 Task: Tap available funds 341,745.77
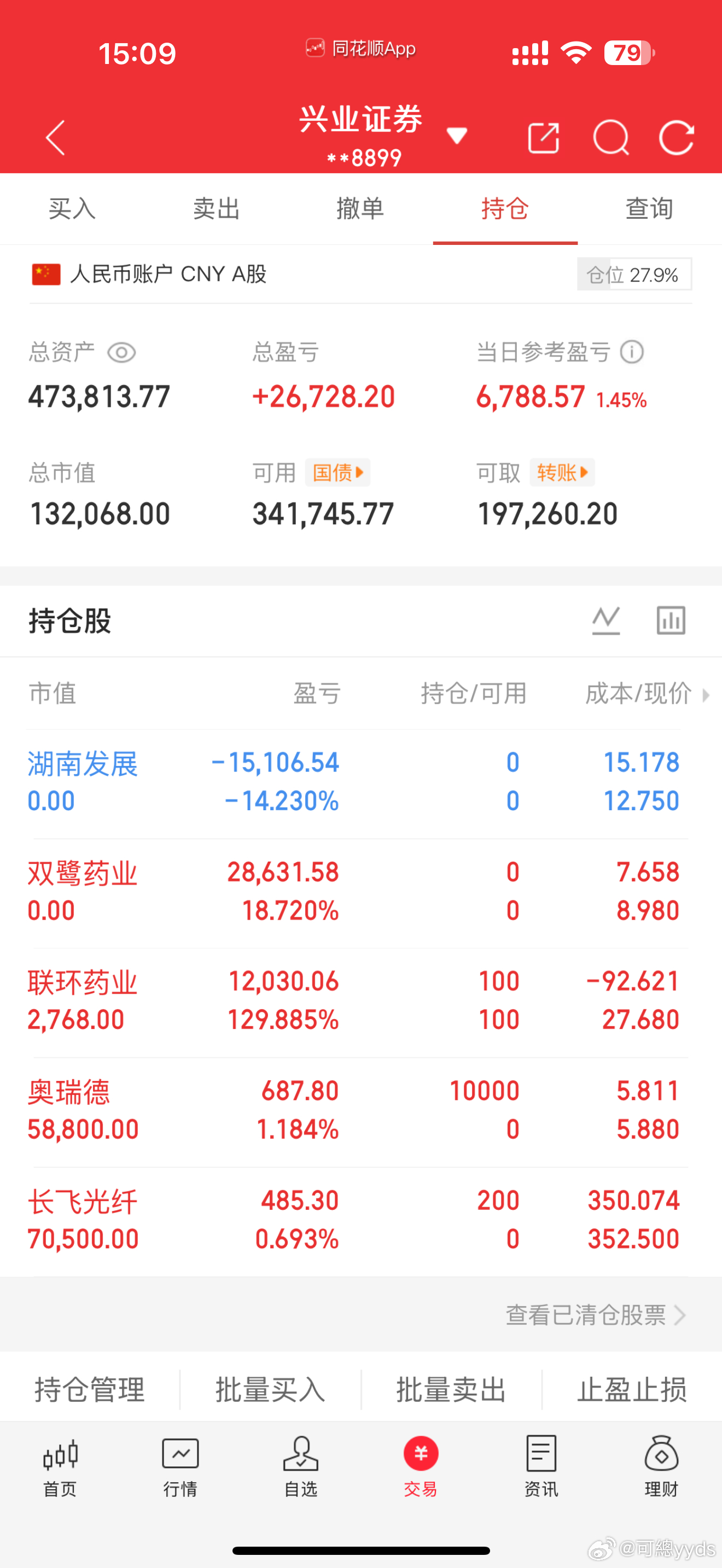tap(323, 514)
